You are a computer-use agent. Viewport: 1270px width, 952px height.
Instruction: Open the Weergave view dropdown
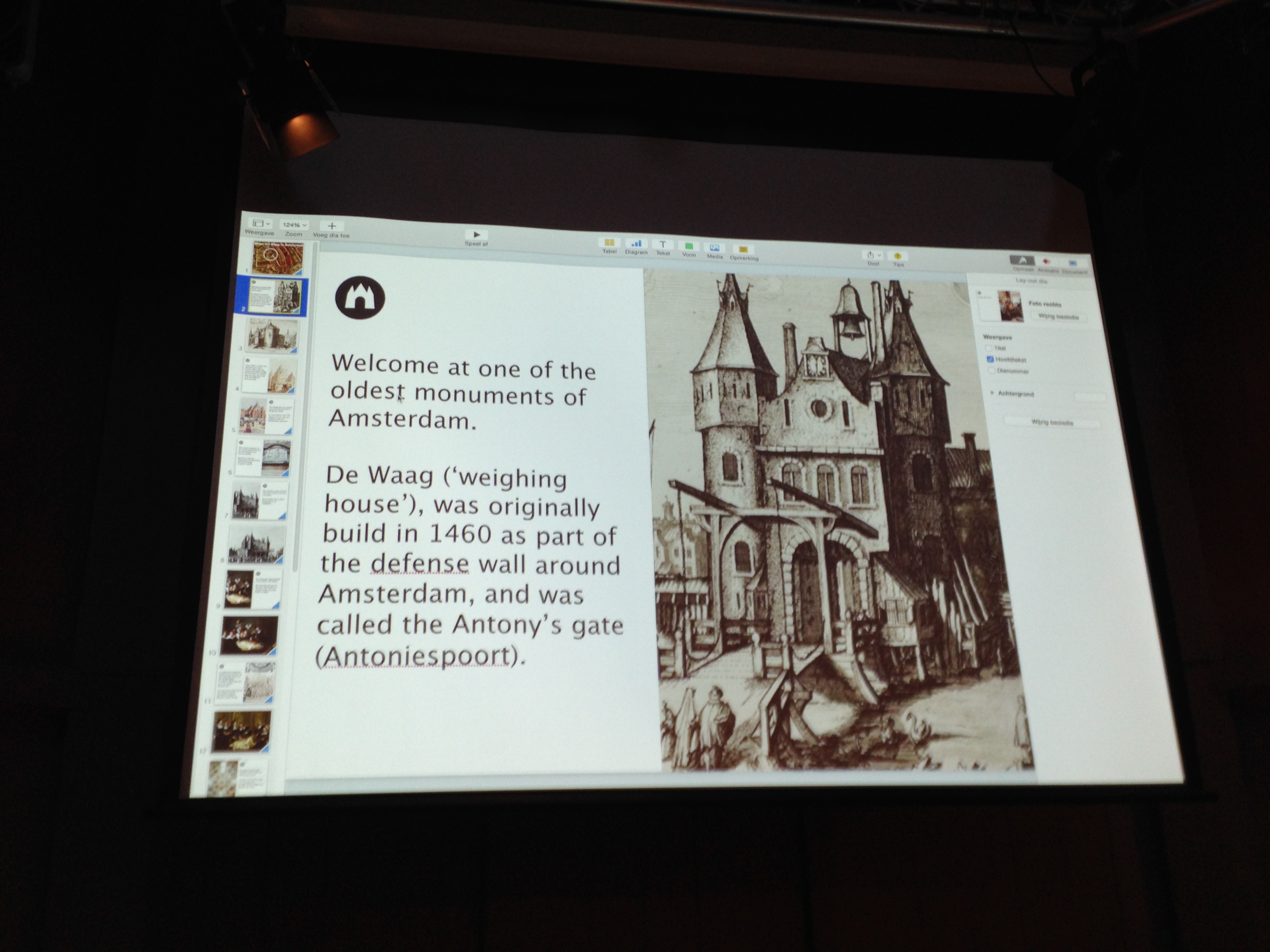[260, 223]
